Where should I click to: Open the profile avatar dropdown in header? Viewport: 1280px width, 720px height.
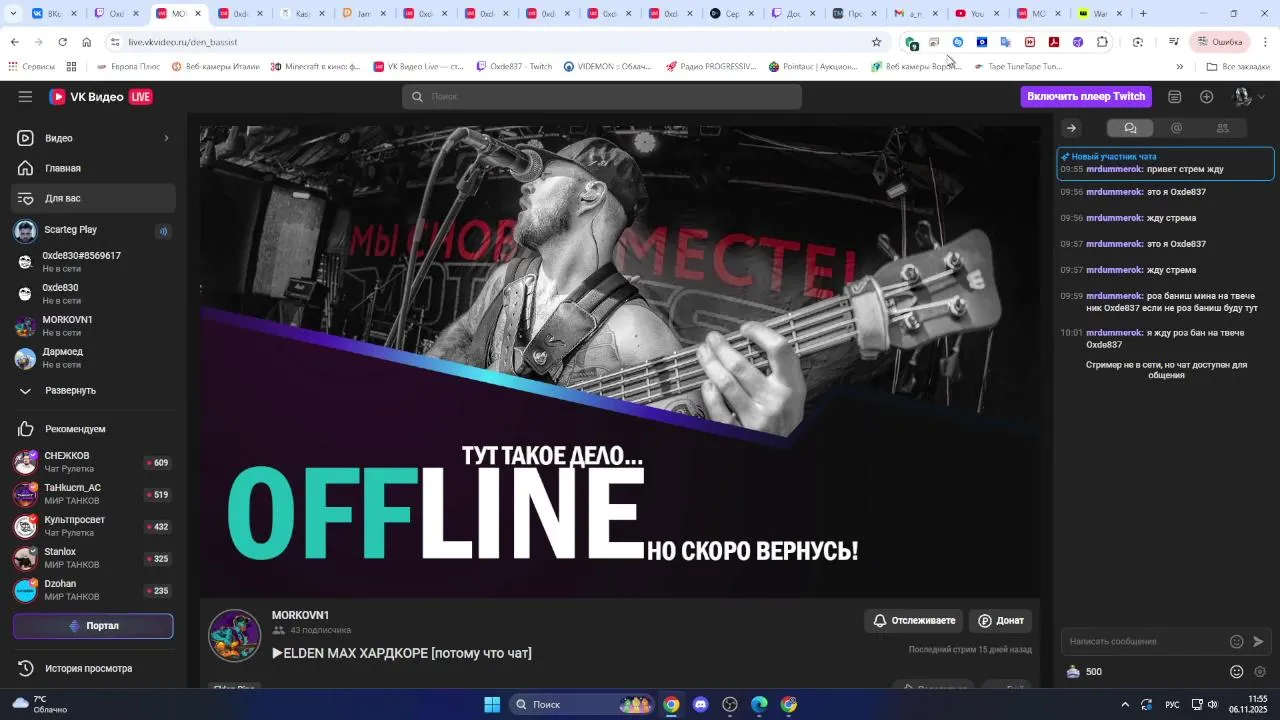[x=1249, y=97]
